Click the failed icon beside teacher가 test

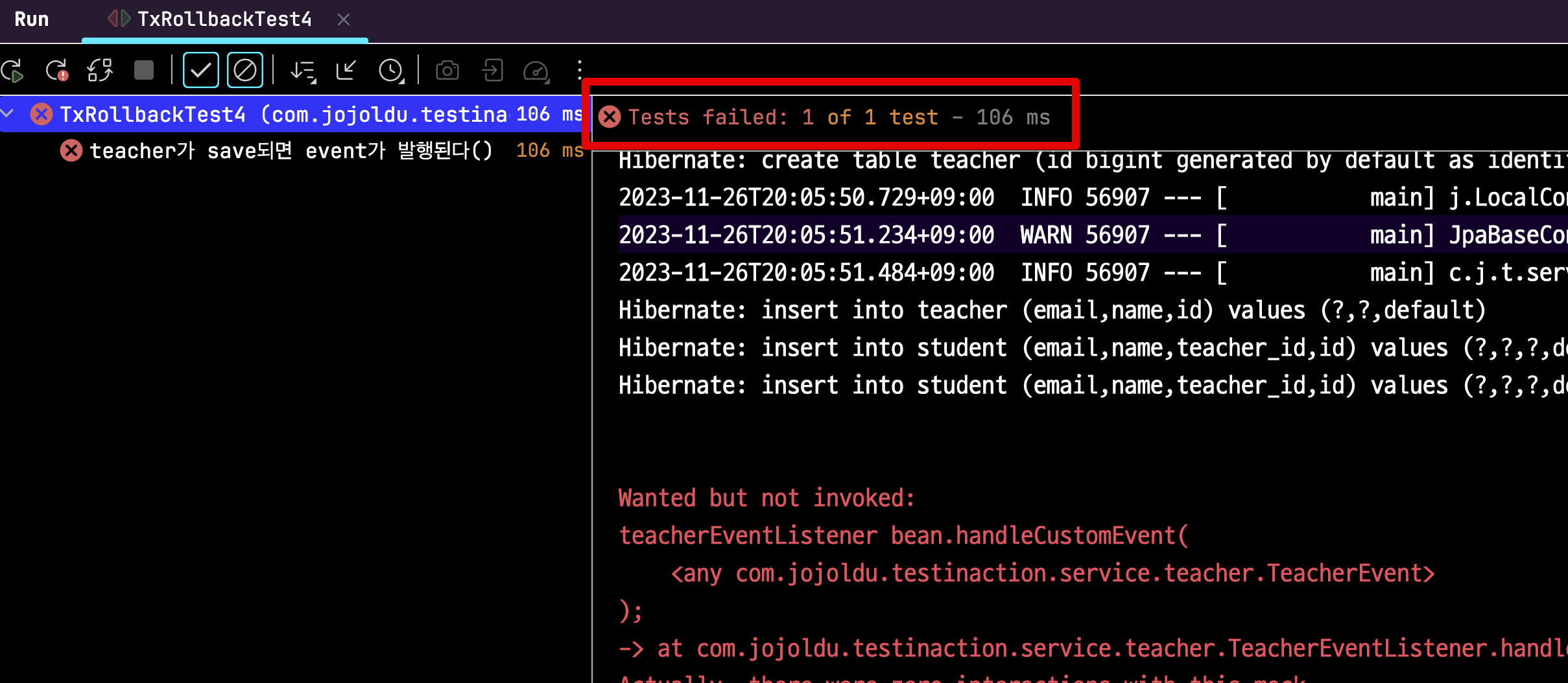coord(71,150)
